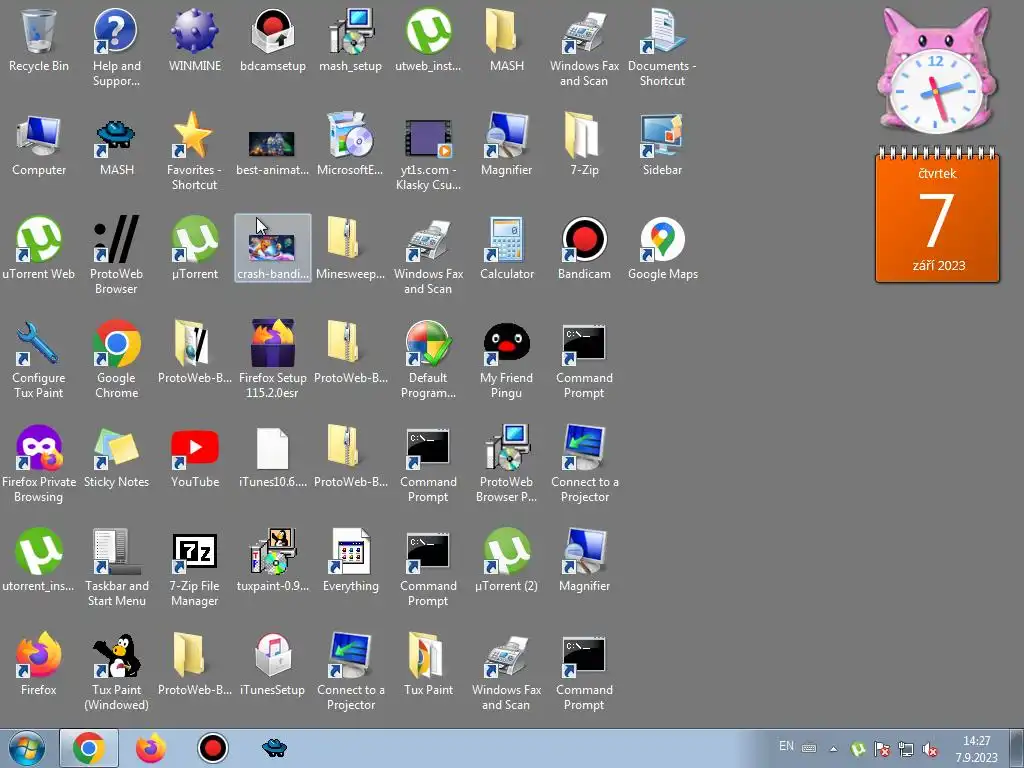Open Configure Tux Paint shortcut
The height and width of the screenshot is (768, 1024).
tap(39, 358)
